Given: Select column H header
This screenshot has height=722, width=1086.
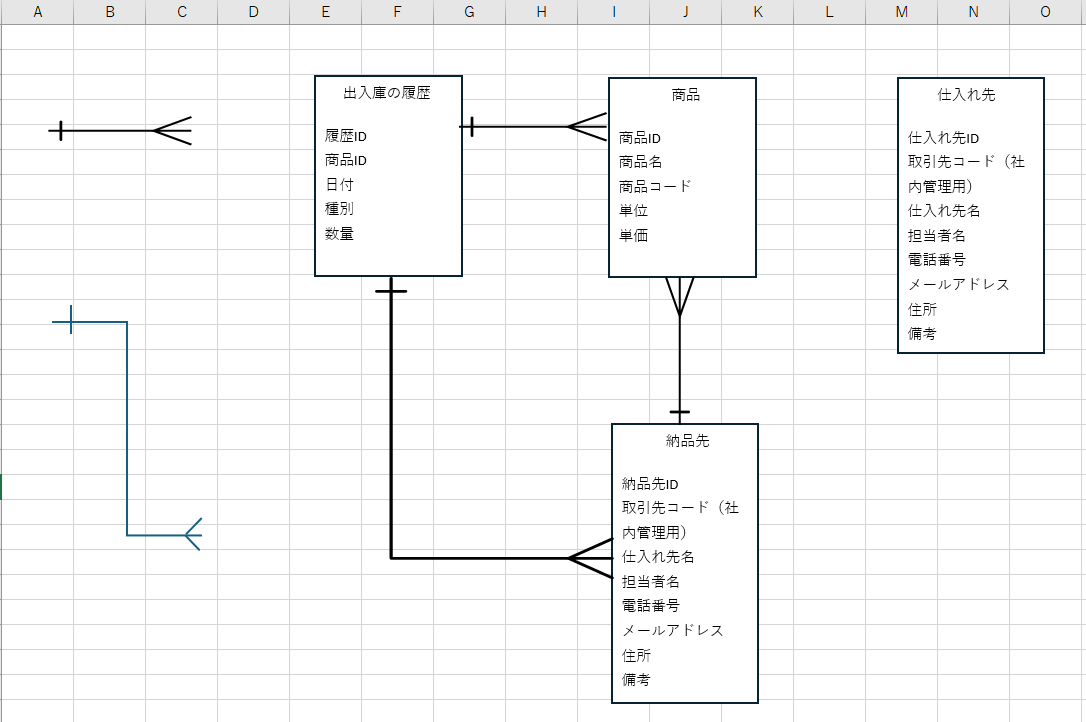Looking at the screenshot, I should 542,12.
